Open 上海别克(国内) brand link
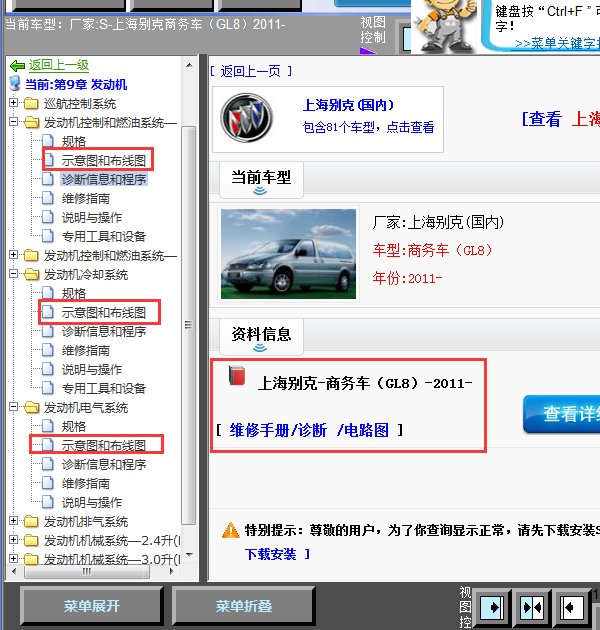600x630 pixels. point(348,105)
